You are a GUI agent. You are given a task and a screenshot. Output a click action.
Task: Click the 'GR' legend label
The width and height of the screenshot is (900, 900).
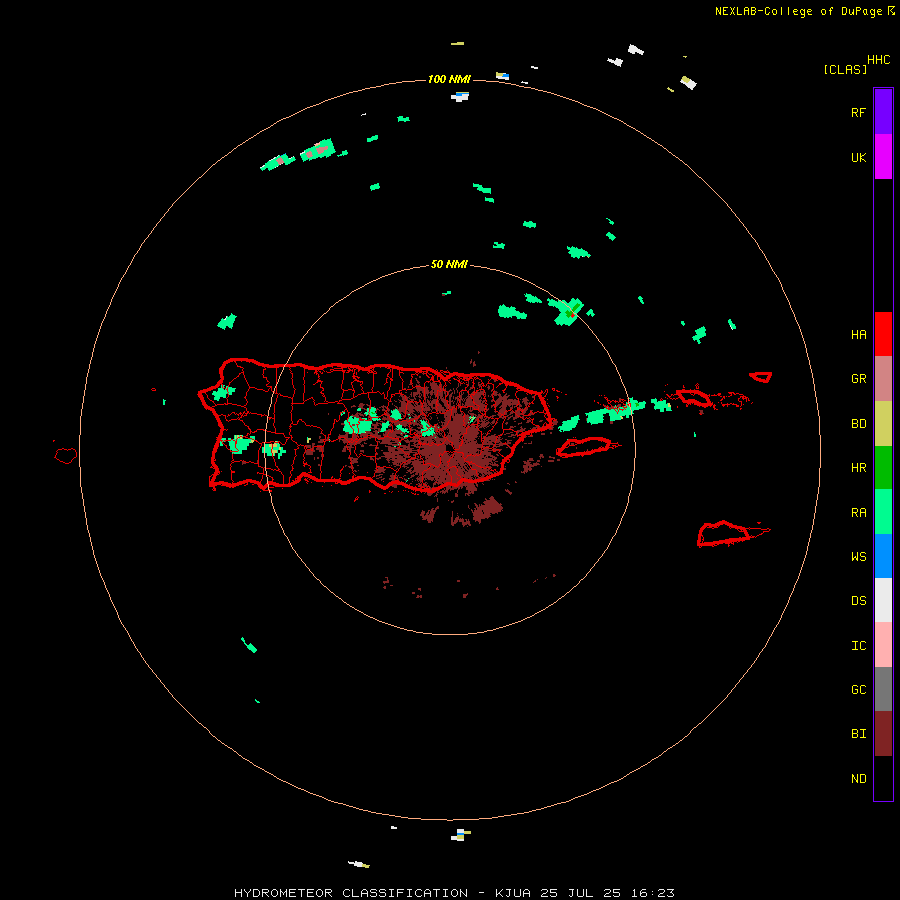pyautogui.click(x=858, y=379)
